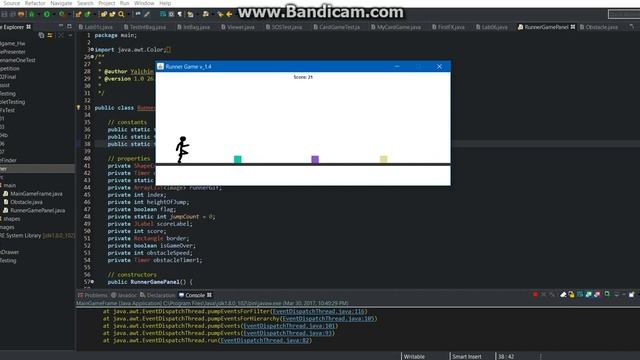This screenshot has width=640, height=360.
Task: Select Obstacle.java in Package Explorer tree
Action: pyautogui.click(x=23, y=202)
